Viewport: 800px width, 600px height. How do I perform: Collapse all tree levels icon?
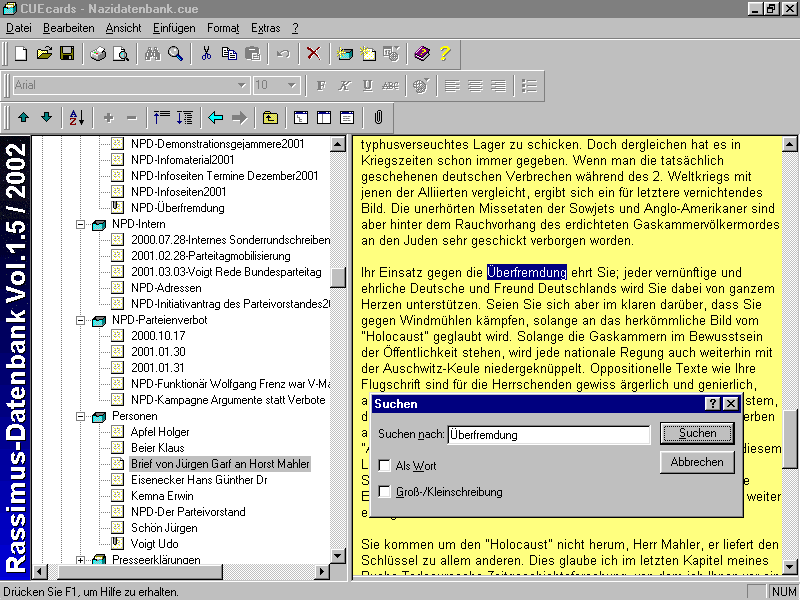pos(162,118)
